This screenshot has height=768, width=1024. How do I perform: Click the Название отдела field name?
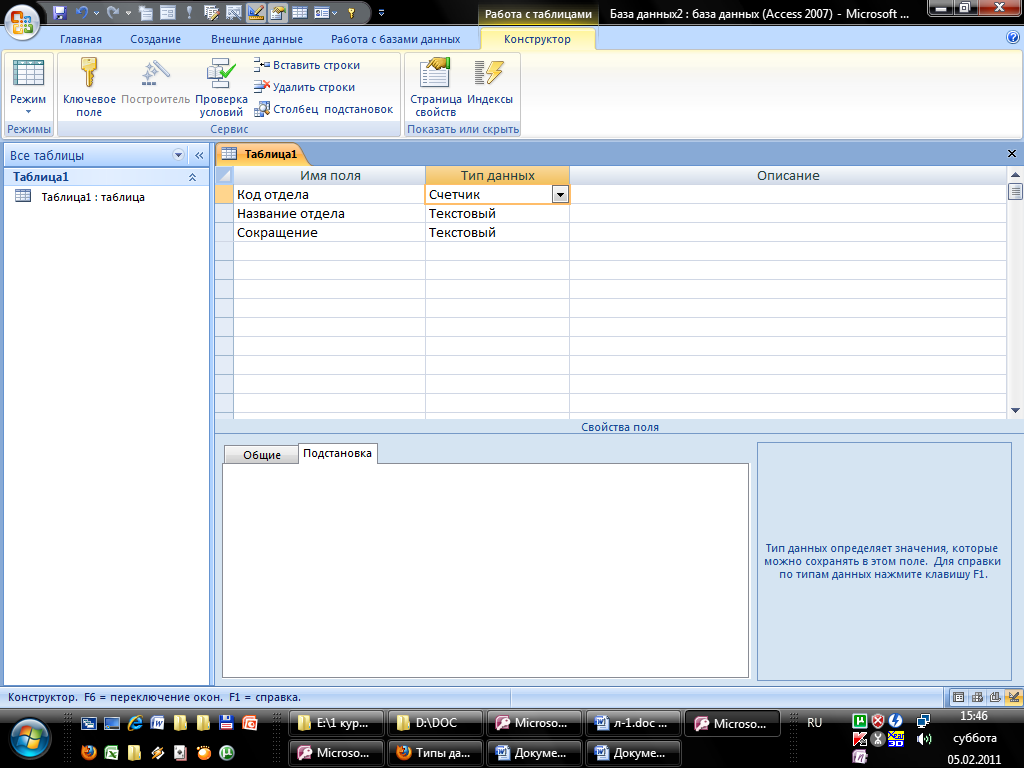point(330,214)
